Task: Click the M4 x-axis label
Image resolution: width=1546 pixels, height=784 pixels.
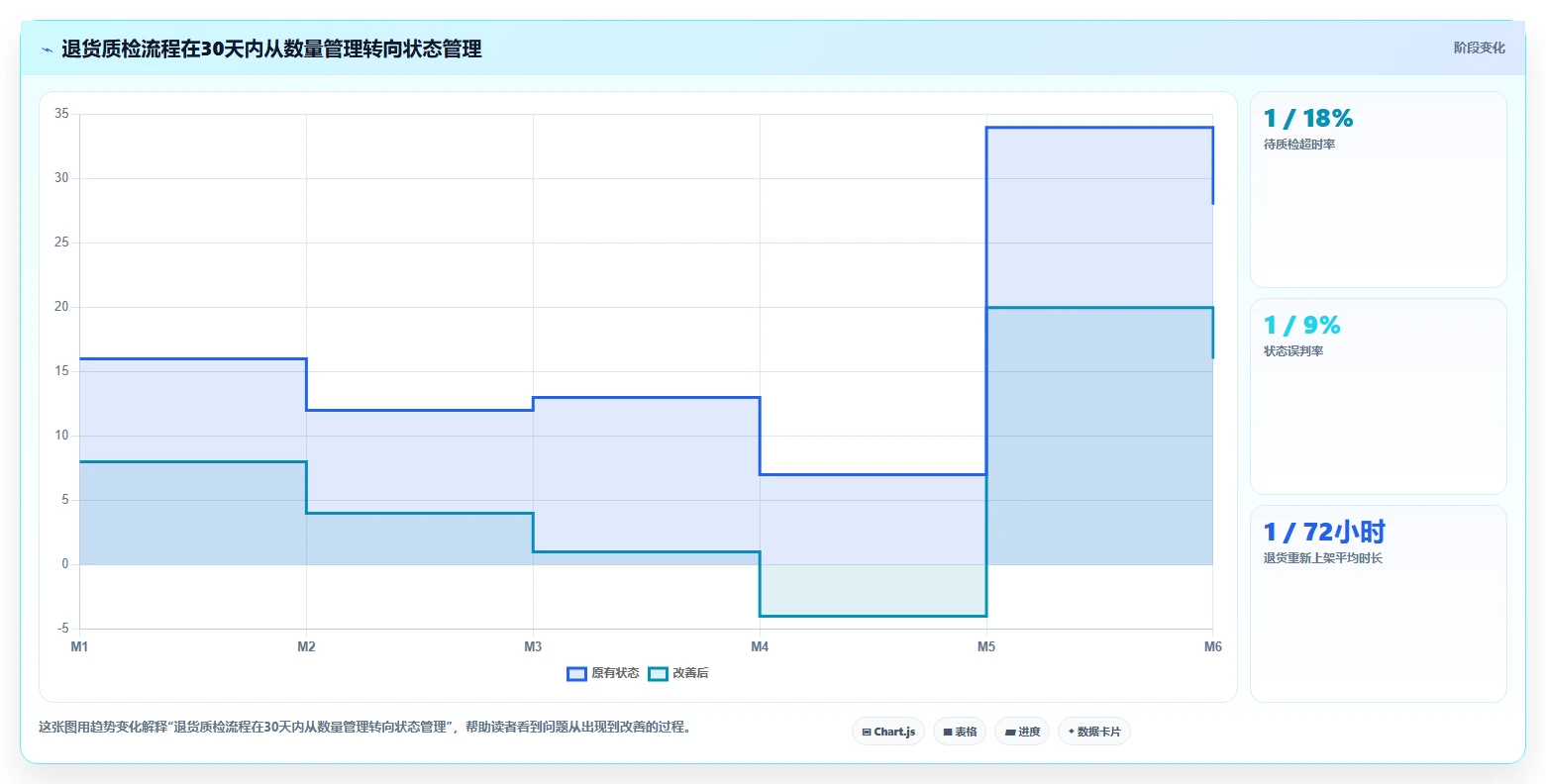Action: click(x=760, y=646)
